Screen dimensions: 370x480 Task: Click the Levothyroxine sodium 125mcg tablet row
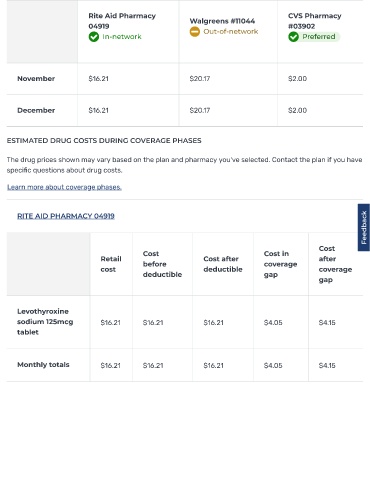point(185,322)
